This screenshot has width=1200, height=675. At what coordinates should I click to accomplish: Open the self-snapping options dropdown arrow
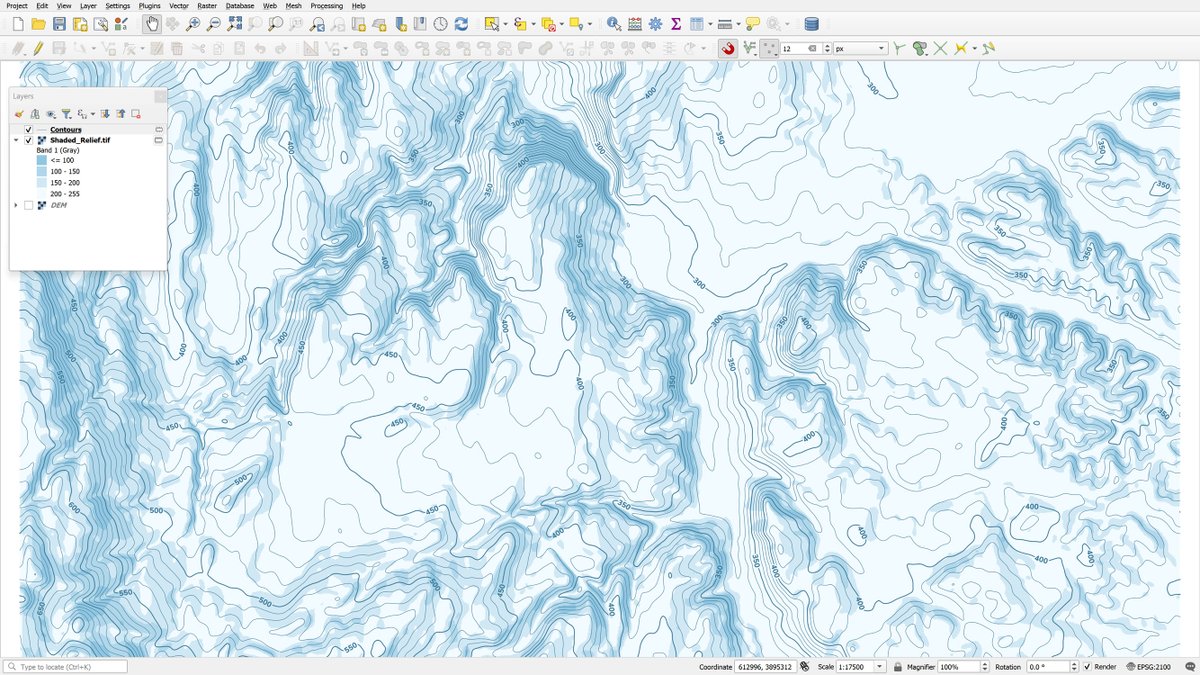click(974, 48)
